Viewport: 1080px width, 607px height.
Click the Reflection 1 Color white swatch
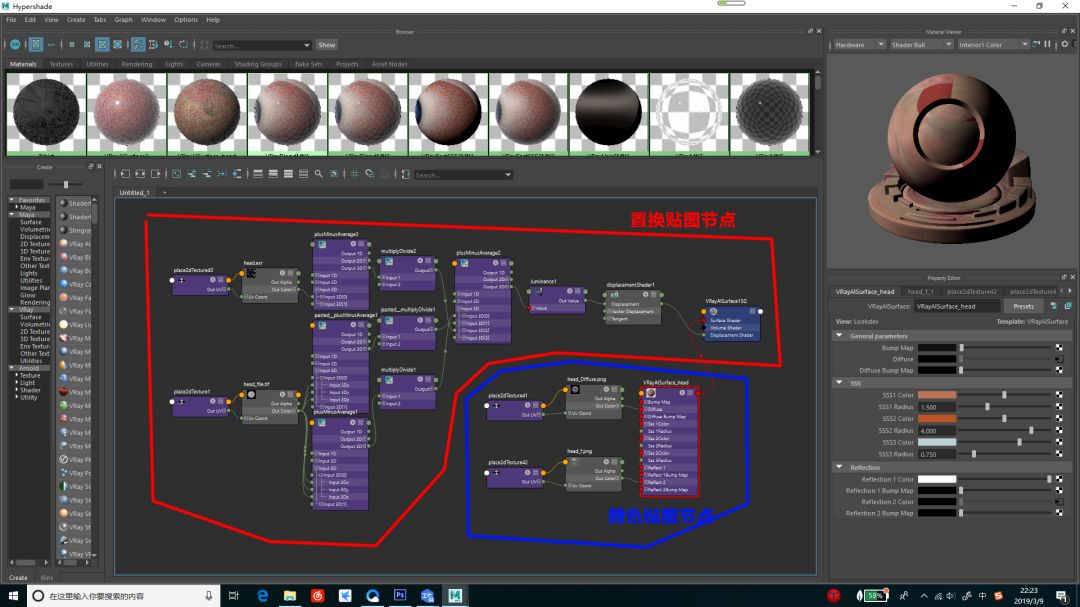point(937,480)
